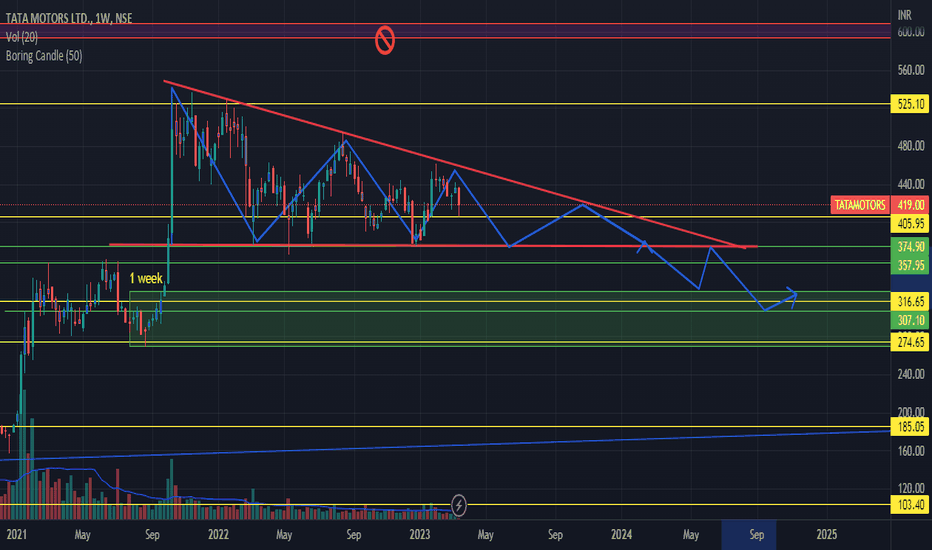Click the 480.00 price axis value
Screen dimensions: 932x550
(911, 146)
